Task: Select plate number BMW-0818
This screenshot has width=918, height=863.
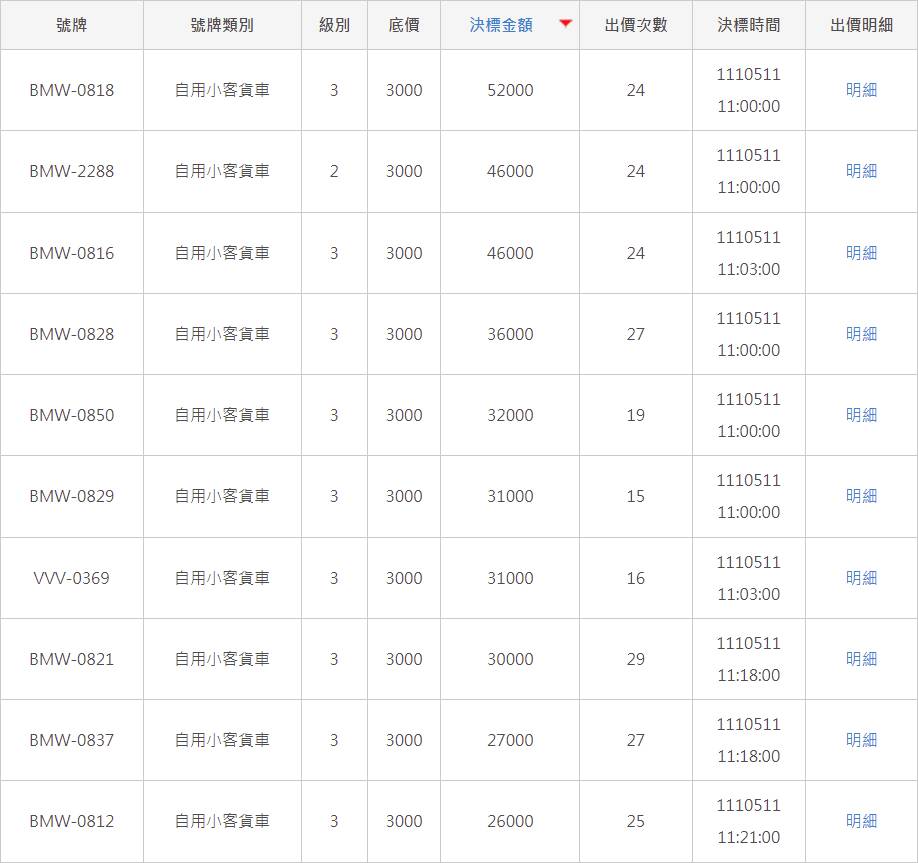Action: click(x=71, y=90)
